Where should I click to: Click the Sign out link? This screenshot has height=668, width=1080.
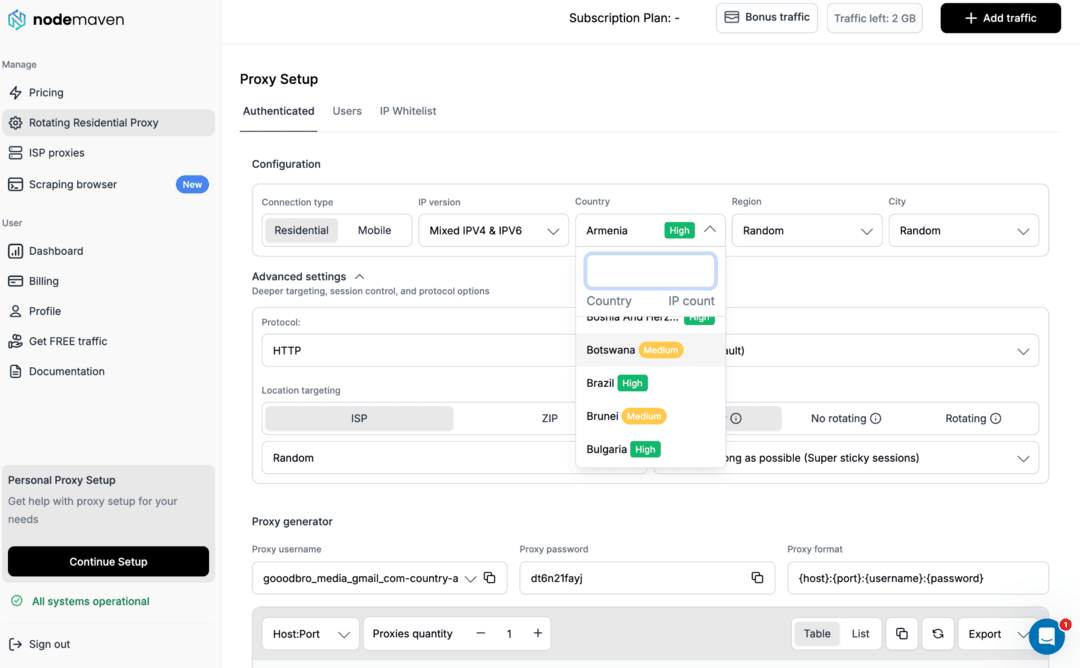click(49, 644)
